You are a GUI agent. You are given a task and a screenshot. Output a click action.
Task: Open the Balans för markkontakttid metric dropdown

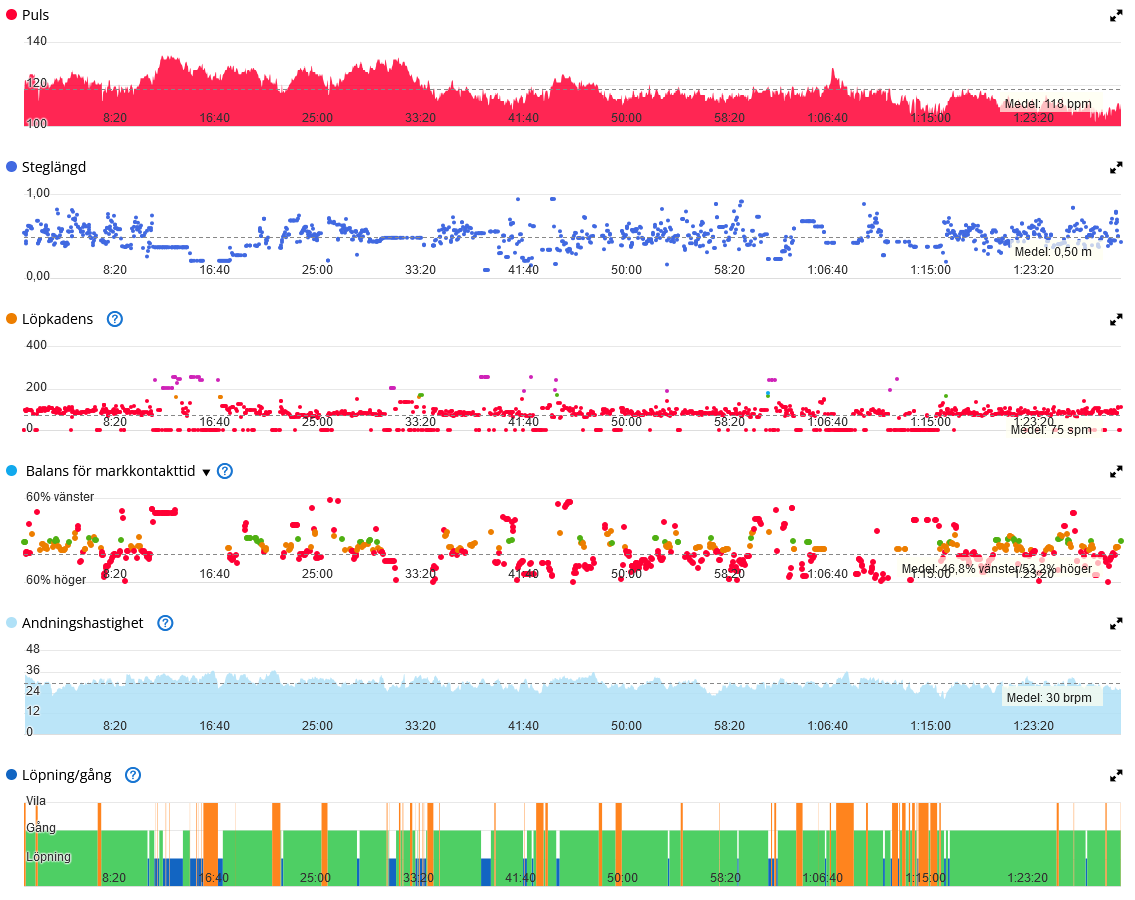pos(206,473)
